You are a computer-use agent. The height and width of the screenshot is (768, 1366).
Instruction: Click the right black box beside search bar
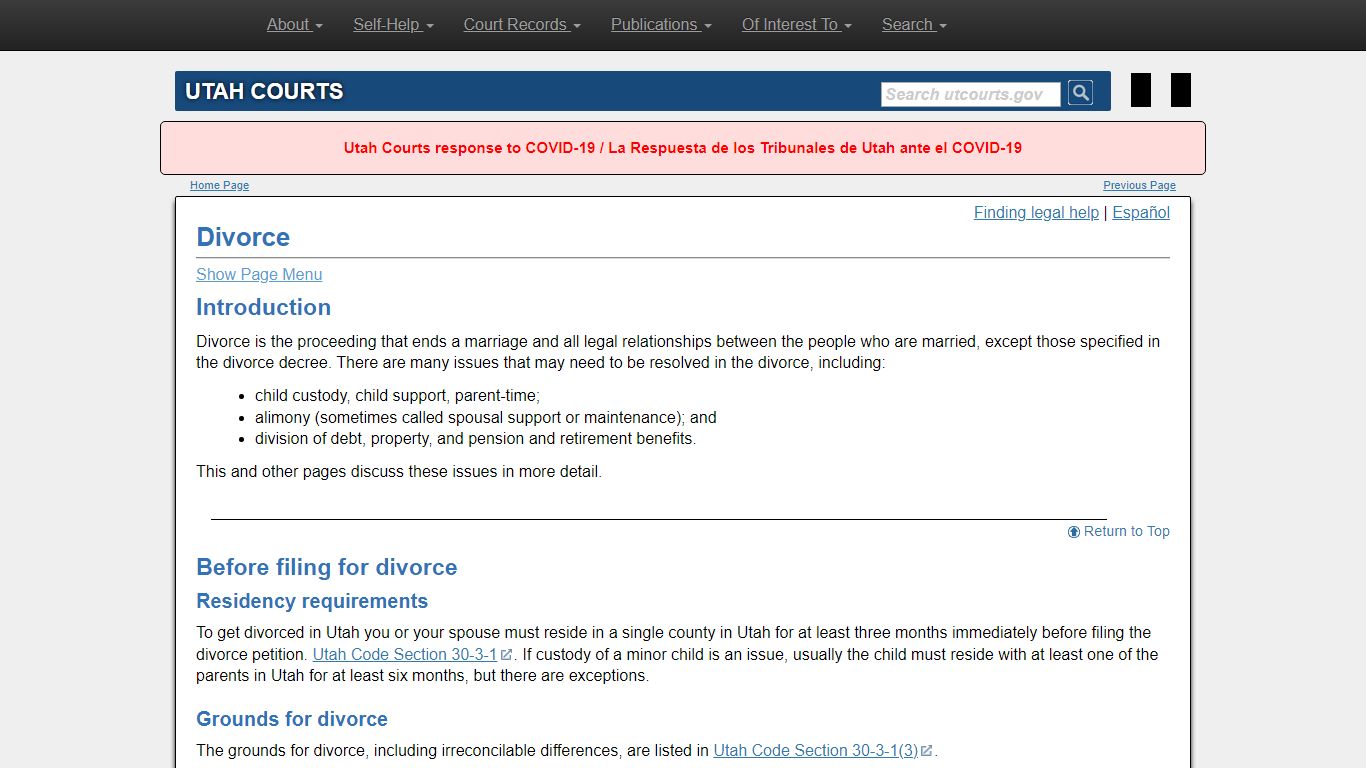[x=1181, y=90]
